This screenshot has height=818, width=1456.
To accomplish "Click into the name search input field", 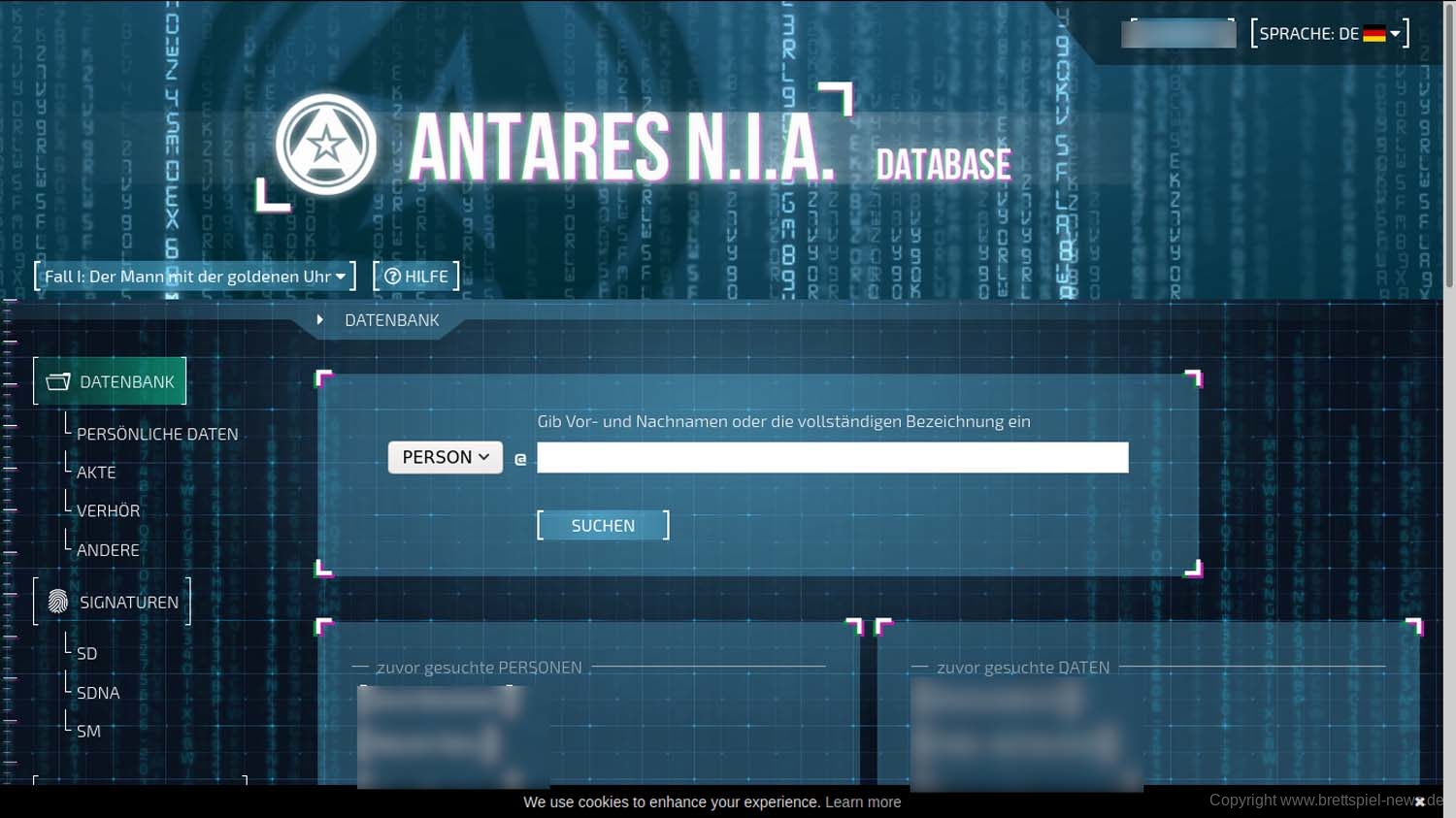I will (x=832, y=458).
